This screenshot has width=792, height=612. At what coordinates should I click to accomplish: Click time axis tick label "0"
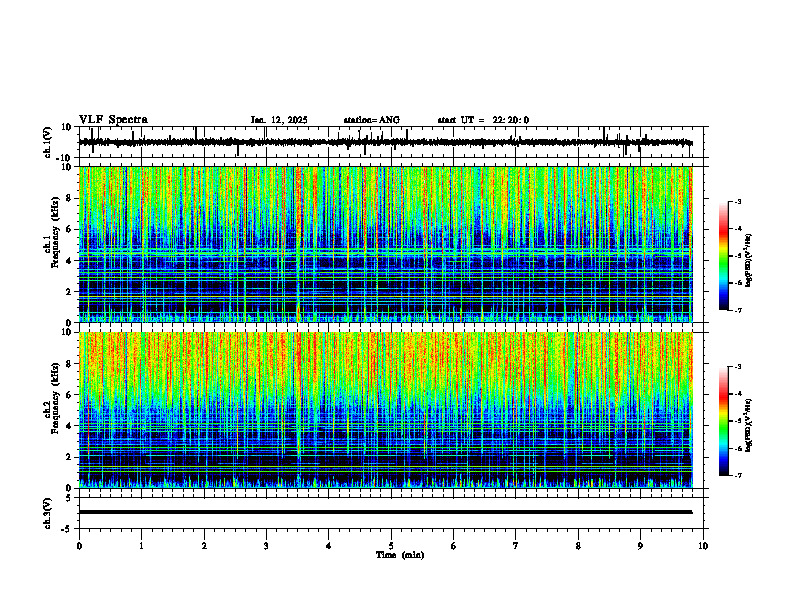pyautogui.click(x=79, y=546)
